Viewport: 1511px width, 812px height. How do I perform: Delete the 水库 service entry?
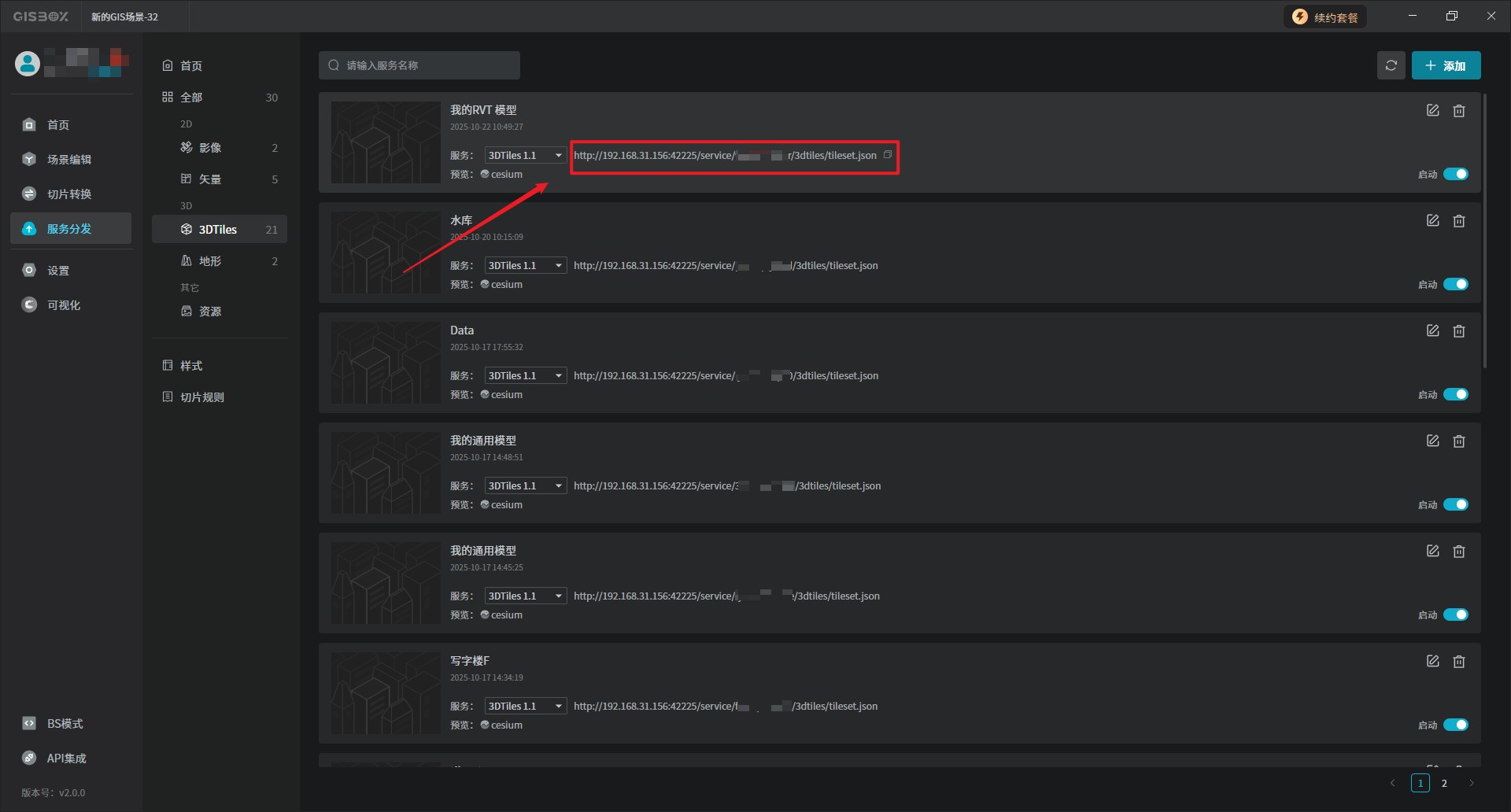[x=1458, y=221]
